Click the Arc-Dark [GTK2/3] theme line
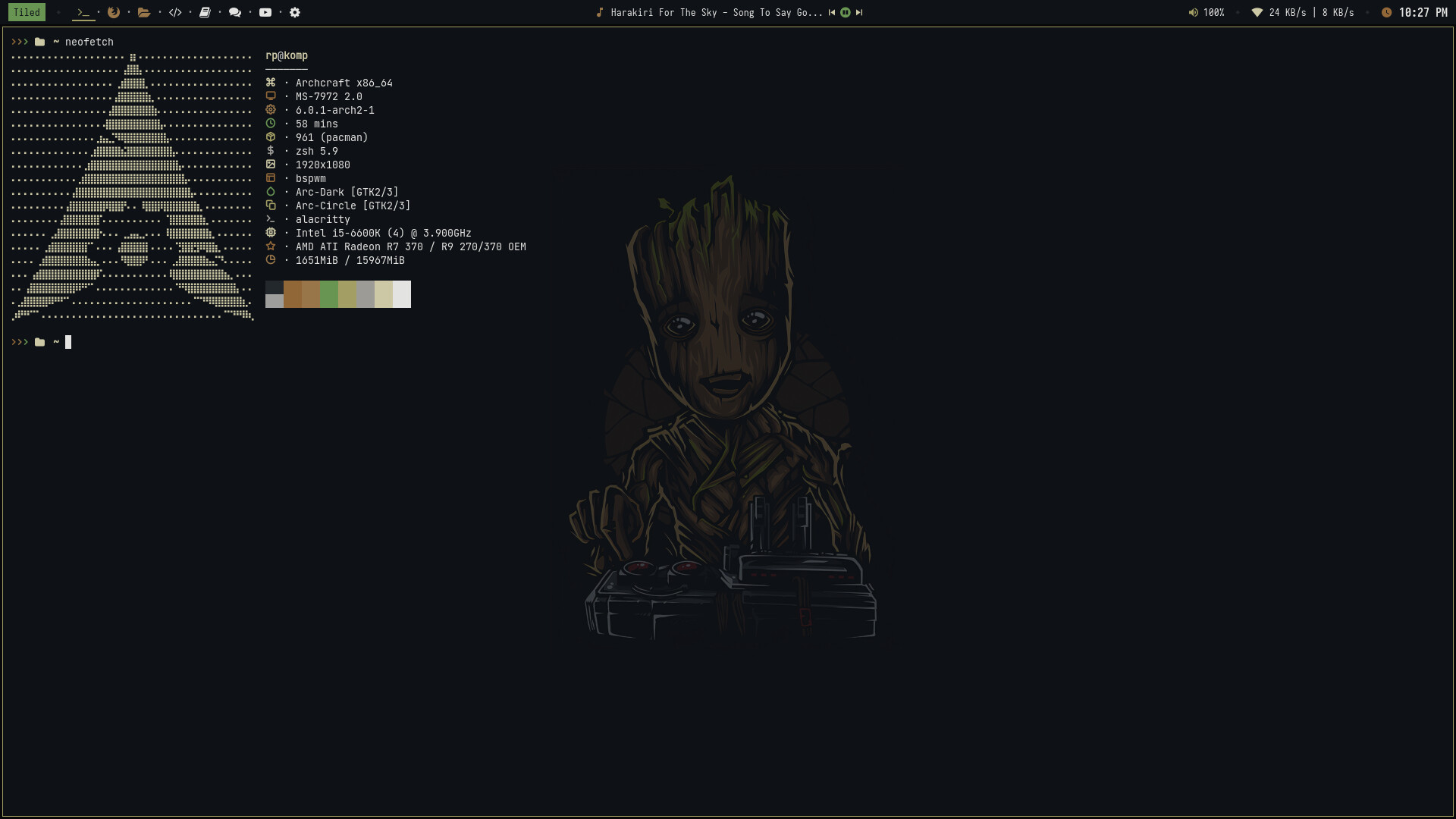Viewport: 1456px width, 819px height. pos(347,193)
